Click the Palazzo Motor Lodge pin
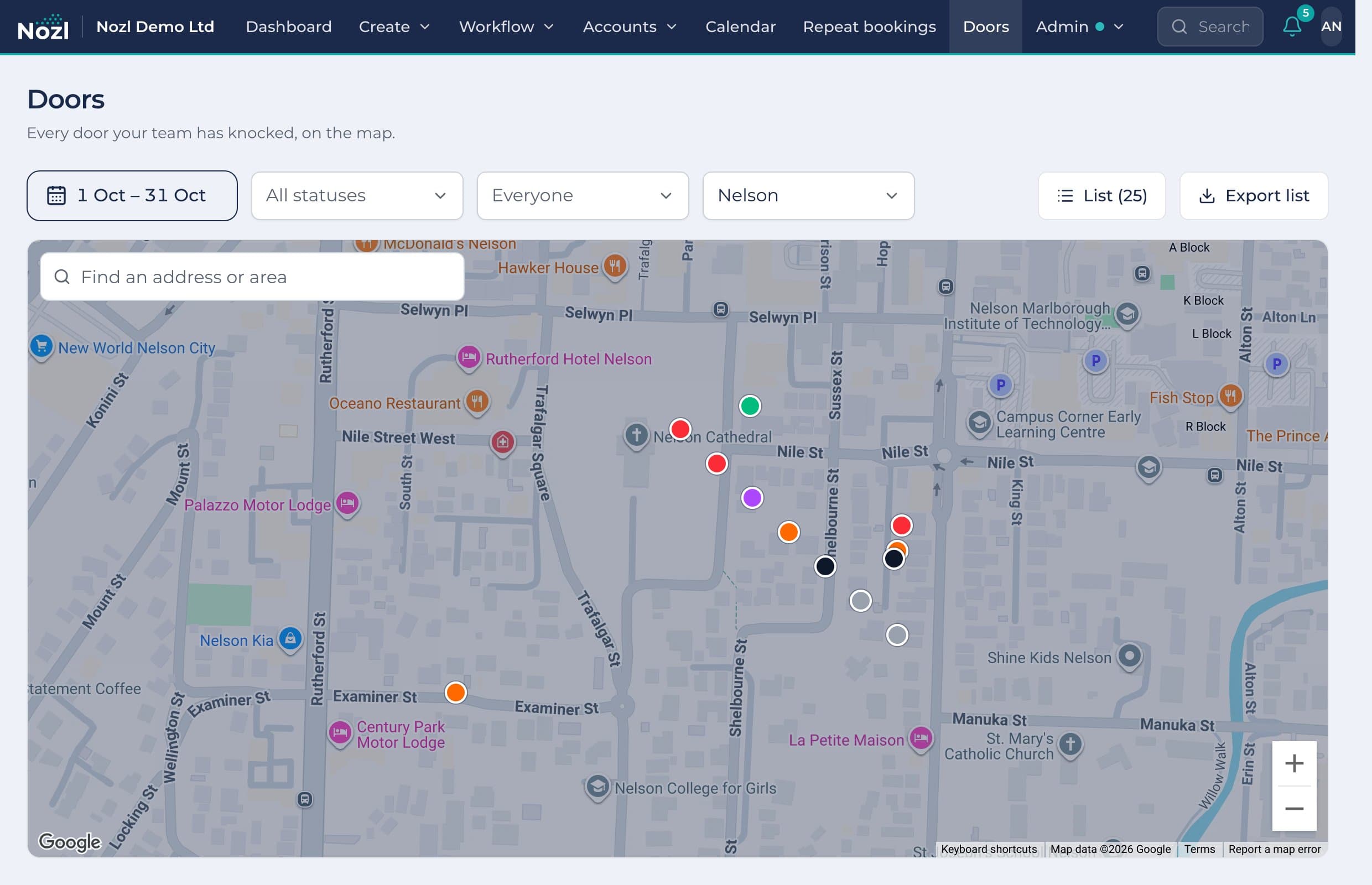The image size is (1372, 885). (347, 504)
